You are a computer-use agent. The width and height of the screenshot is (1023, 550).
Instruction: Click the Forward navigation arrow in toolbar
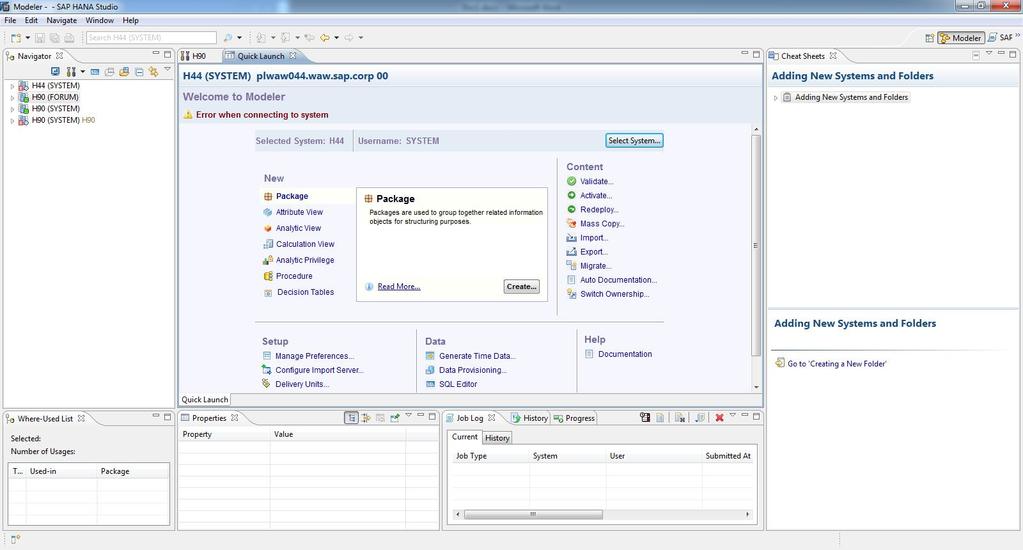click(349, 38)
